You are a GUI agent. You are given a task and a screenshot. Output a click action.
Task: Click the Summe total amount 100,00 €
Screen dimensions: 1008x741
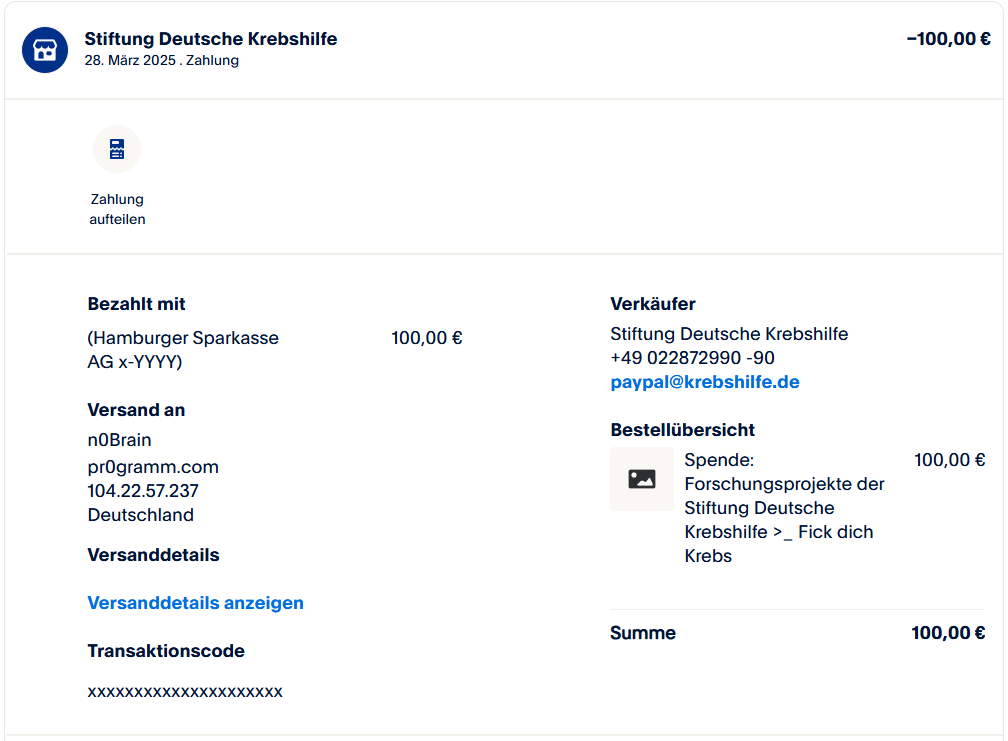pyautogui.click(x=948, y=633)
